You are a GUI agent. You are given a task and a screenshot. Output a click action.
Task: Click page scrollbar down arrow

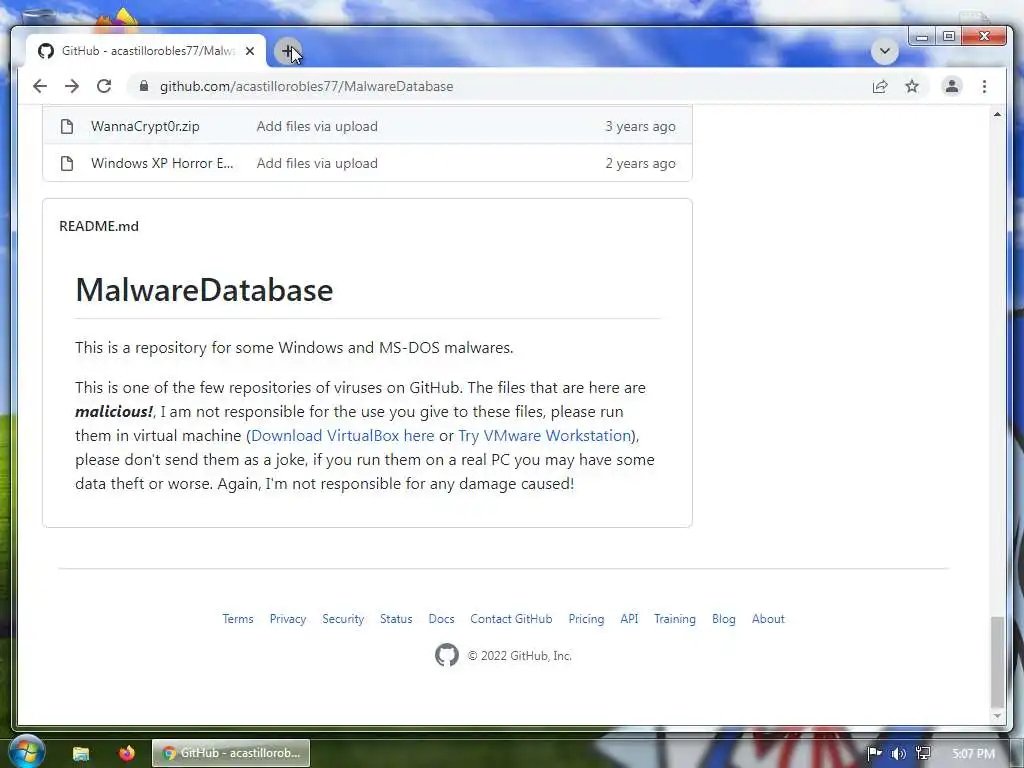tap(997, 716)
